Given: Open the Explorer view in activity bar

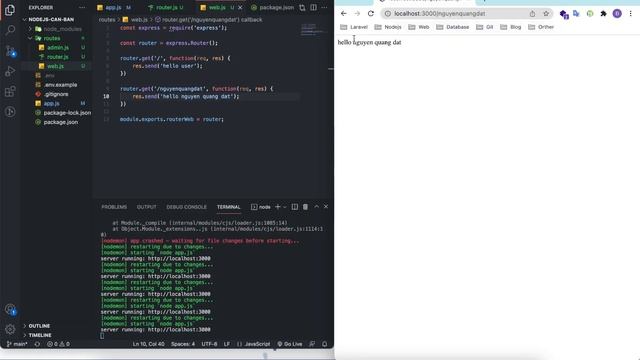Looking at the screenshot, I should click(10, 9).
